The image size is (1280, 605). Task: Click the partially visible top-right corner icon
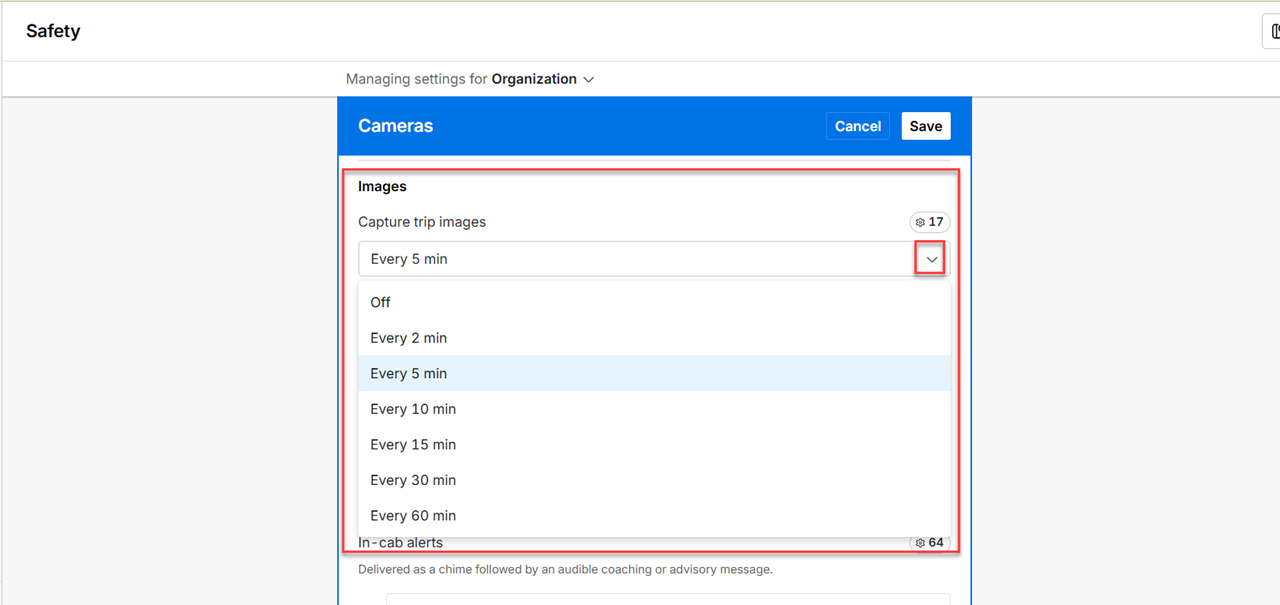pyautogui.click(x=1273, y=31)
